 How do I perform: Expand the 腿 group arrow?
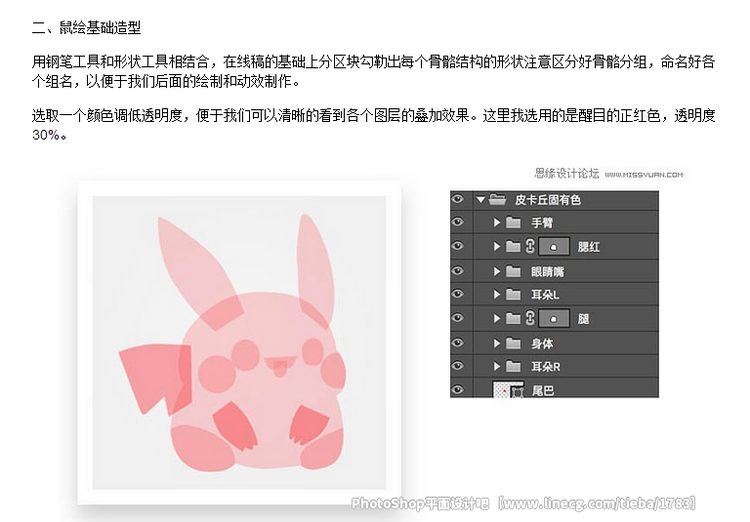(x=496, y=318)
